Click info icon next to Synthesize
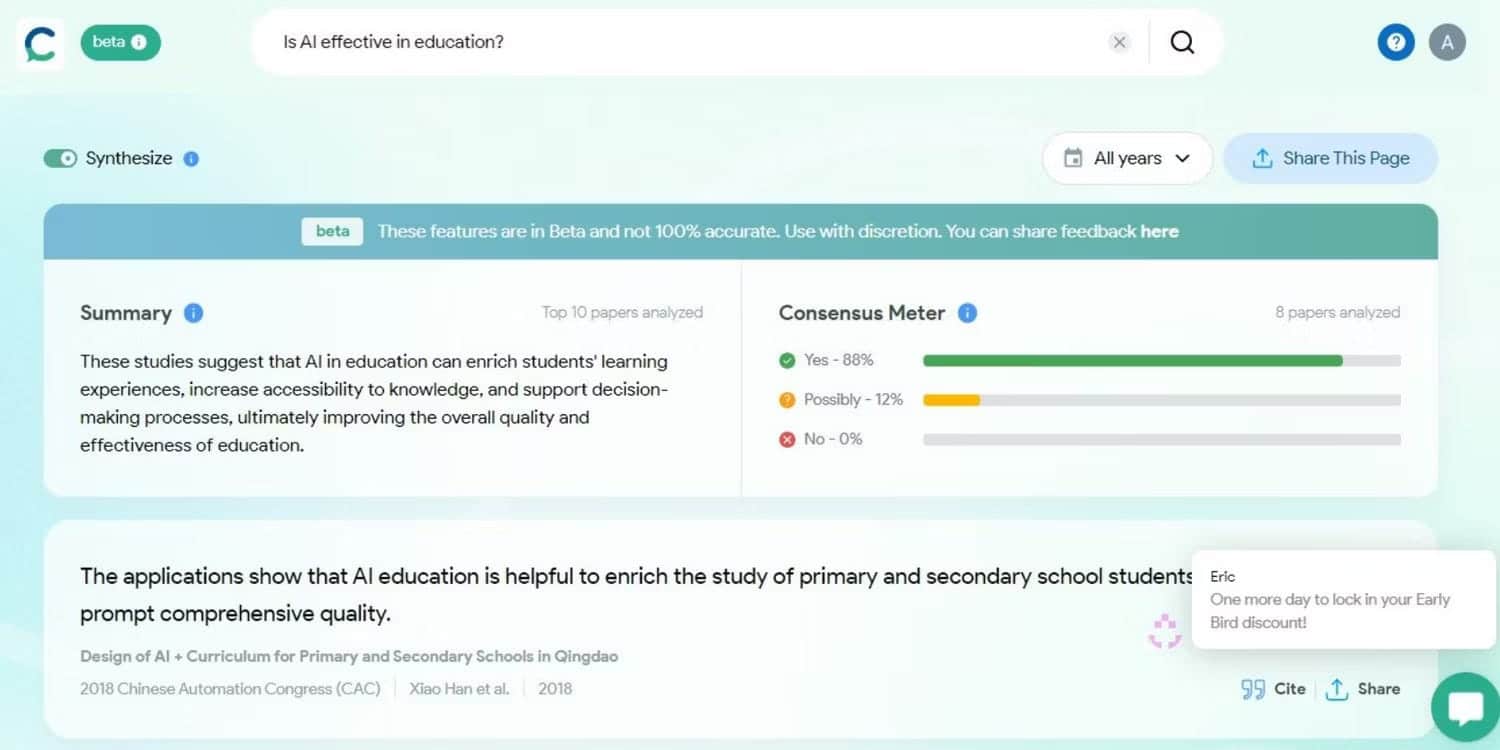 tap(192, 159)
